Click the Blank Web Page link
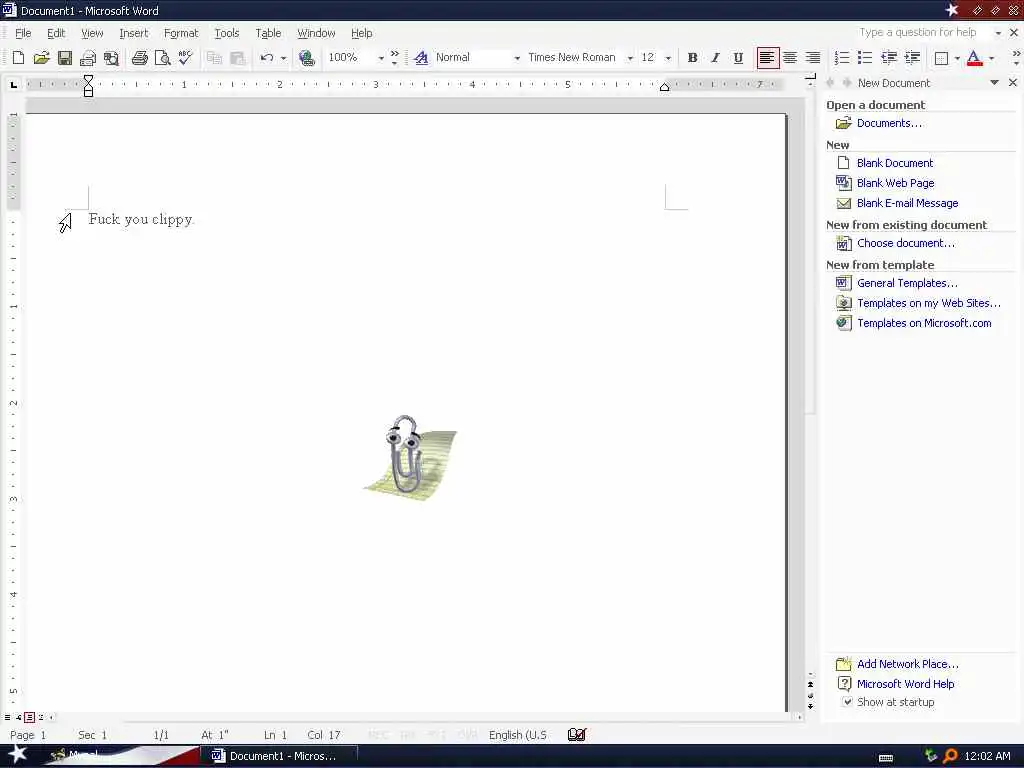 point(895,183)
